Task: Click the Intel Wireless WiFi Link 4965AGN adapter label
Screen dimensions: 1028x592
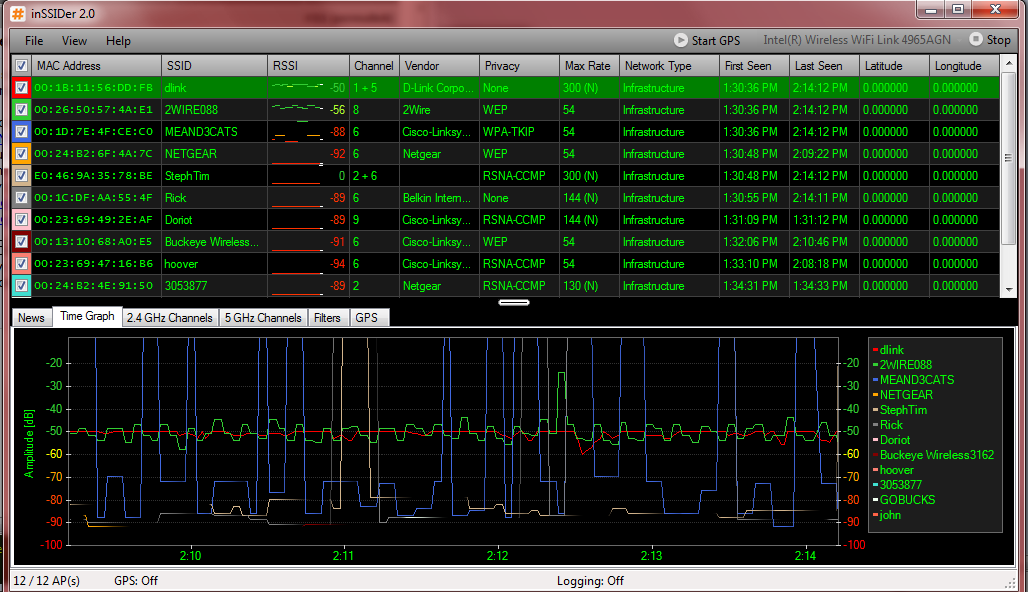Action: [x=857, y=40]
